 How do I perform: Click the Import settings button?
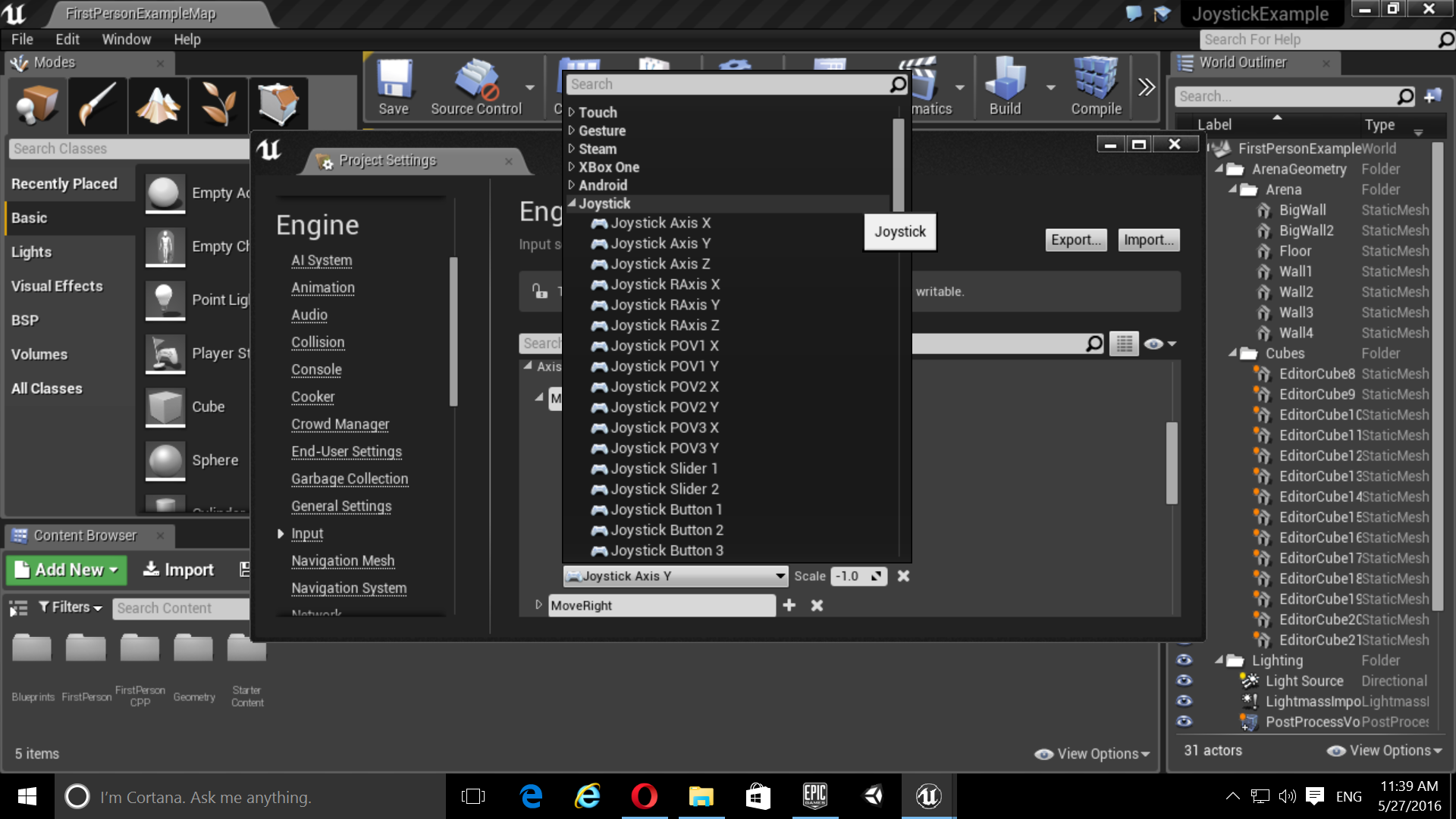click(x=1148, y=240)
